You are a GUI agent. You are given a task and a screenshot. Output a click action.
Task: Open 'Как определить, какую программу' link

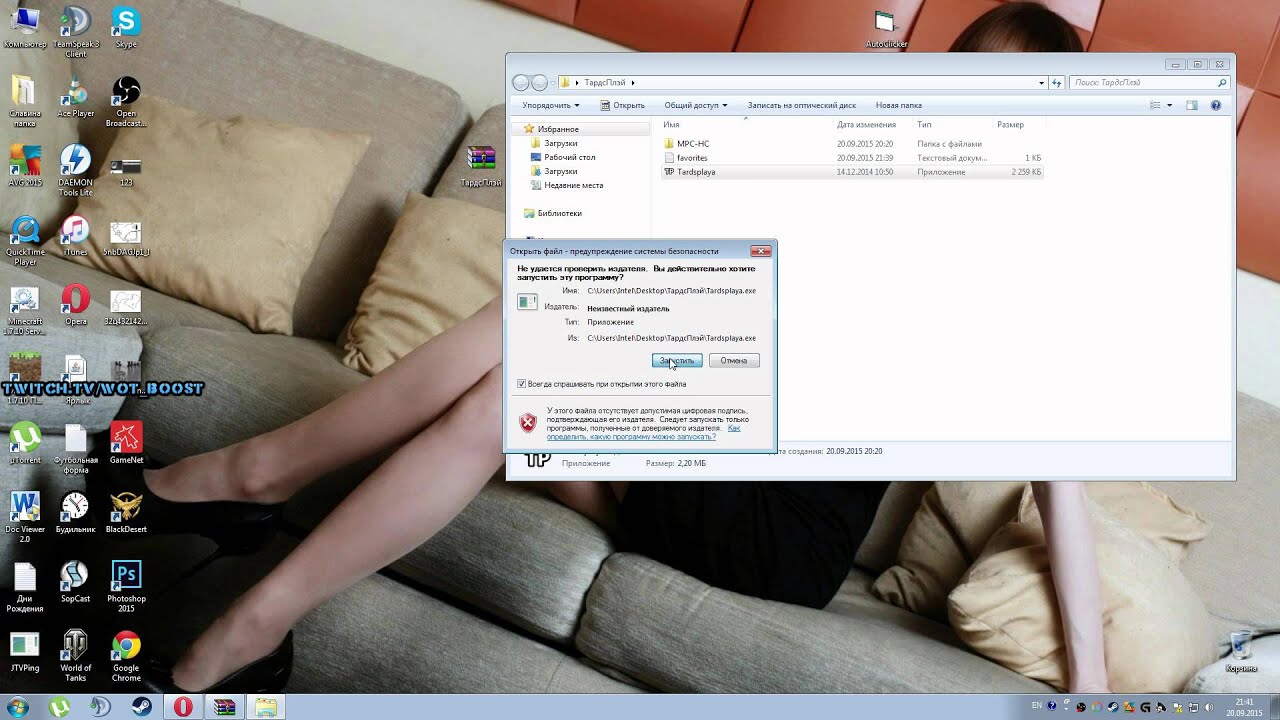click(644, 432)
